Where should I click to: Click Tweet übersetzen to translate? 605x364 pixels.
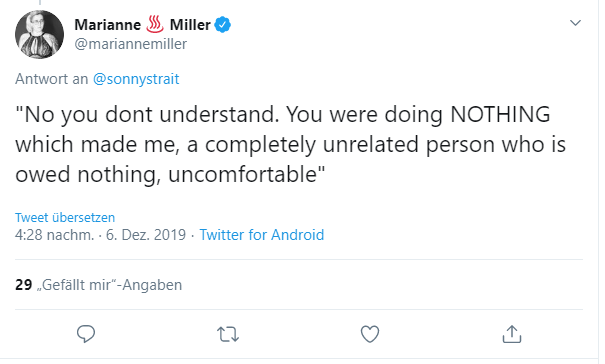coord(65,217)
